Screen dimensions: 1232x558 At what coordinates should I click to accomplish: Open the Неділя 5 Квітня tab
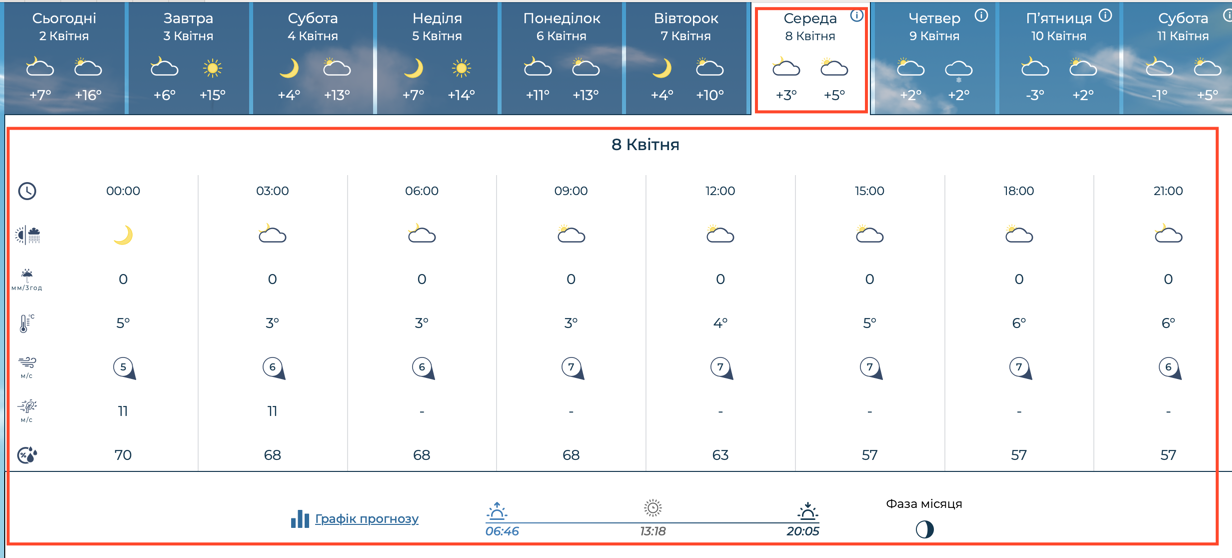pyautogui.click(x=437, y=58)
